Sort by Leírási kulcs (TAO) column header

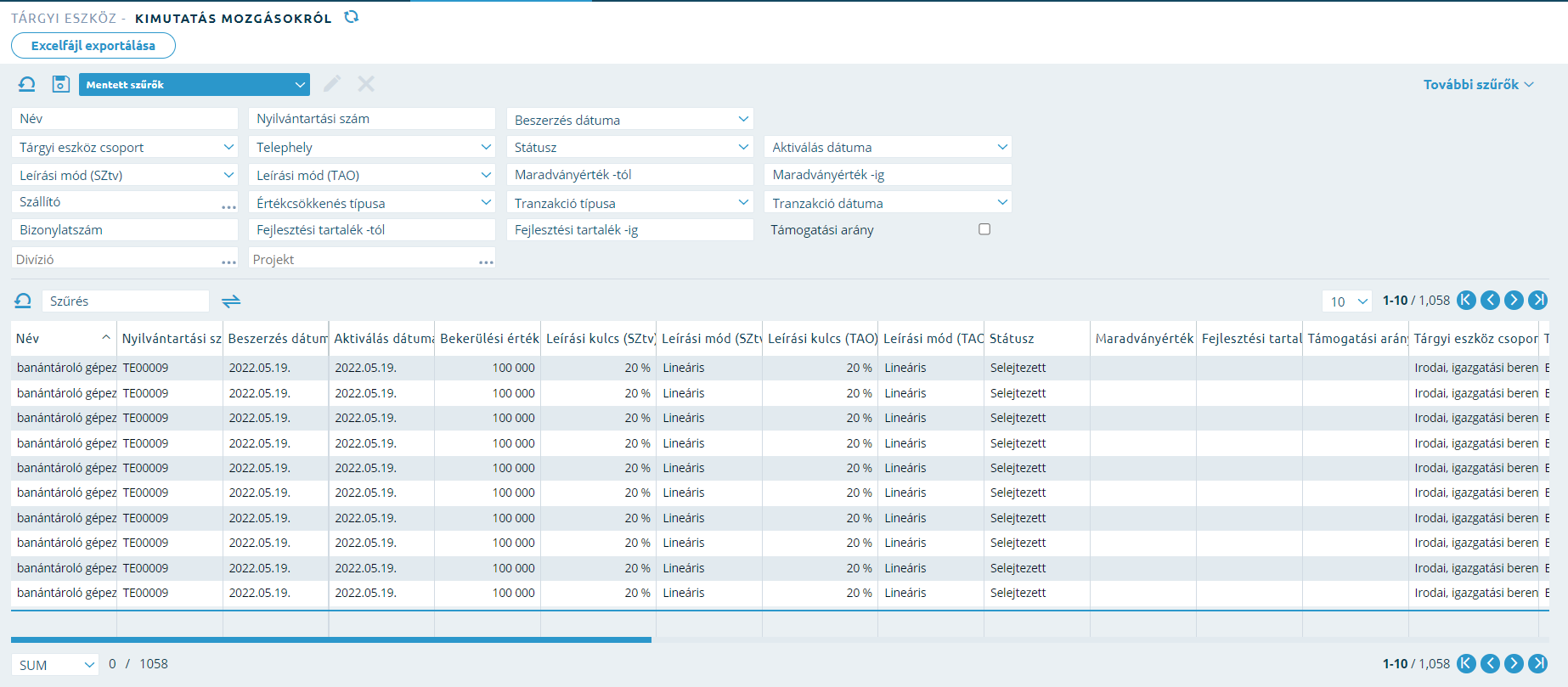[821, 338]
